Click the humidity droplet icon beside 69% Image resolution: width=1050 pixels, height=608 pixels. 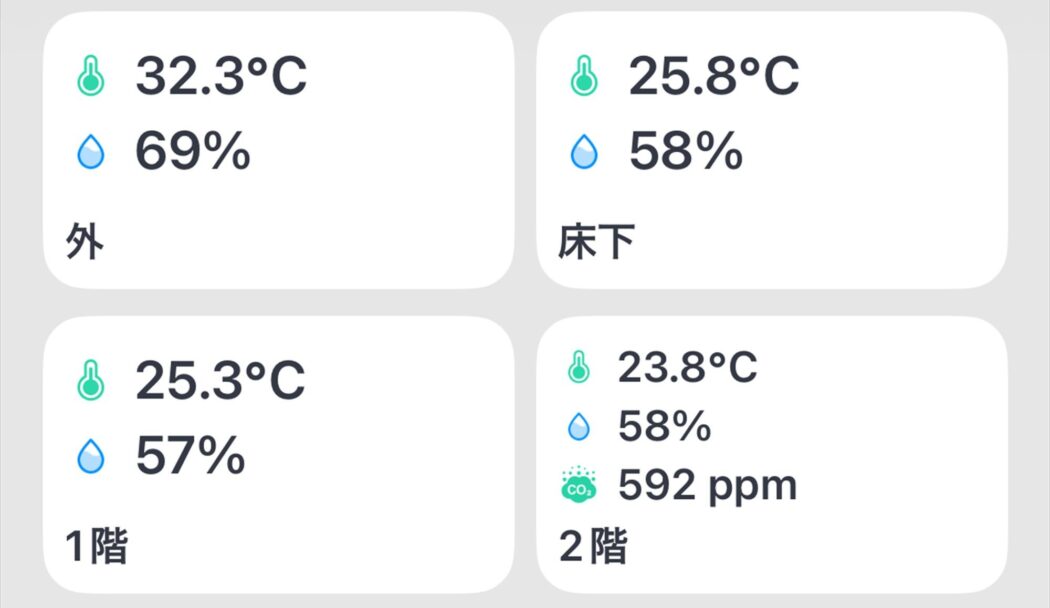click(90, 151)
